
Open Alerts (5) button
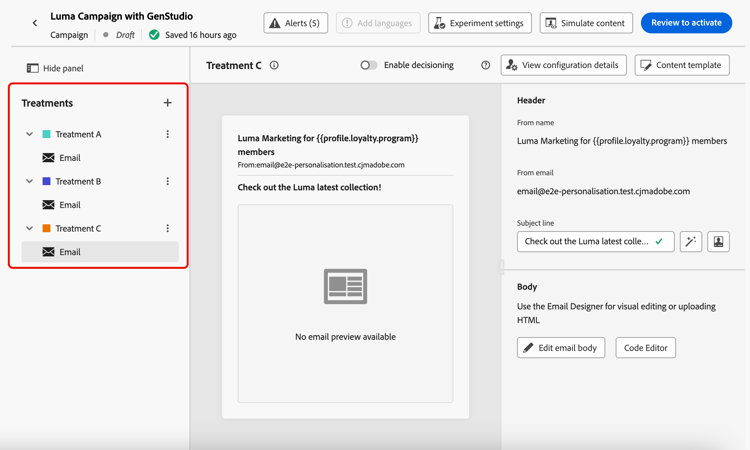(296, 23)
